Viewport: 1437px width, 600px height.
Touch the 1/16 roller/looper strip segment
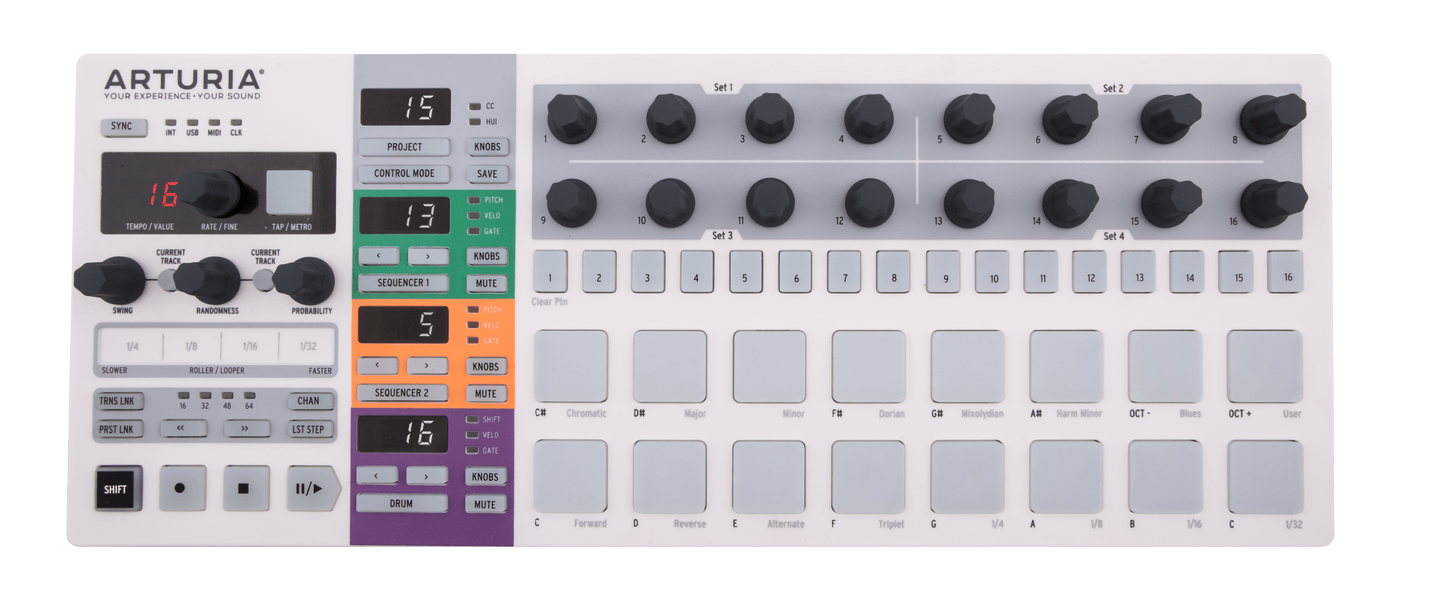click(x=248, y=346)
